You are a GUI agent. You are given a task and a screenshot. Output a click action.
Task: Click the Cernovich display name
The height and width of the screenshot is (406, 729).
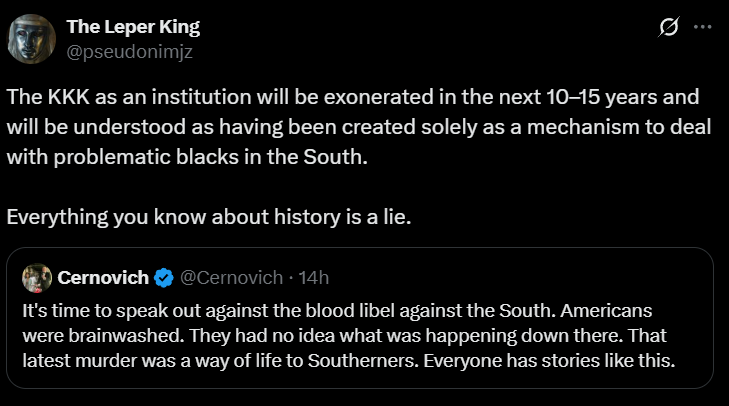(104, 276)
